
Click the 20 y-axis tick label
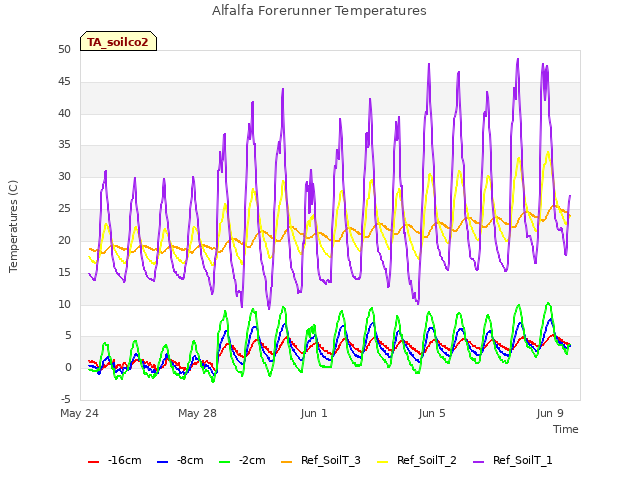(x=64, y=240)
